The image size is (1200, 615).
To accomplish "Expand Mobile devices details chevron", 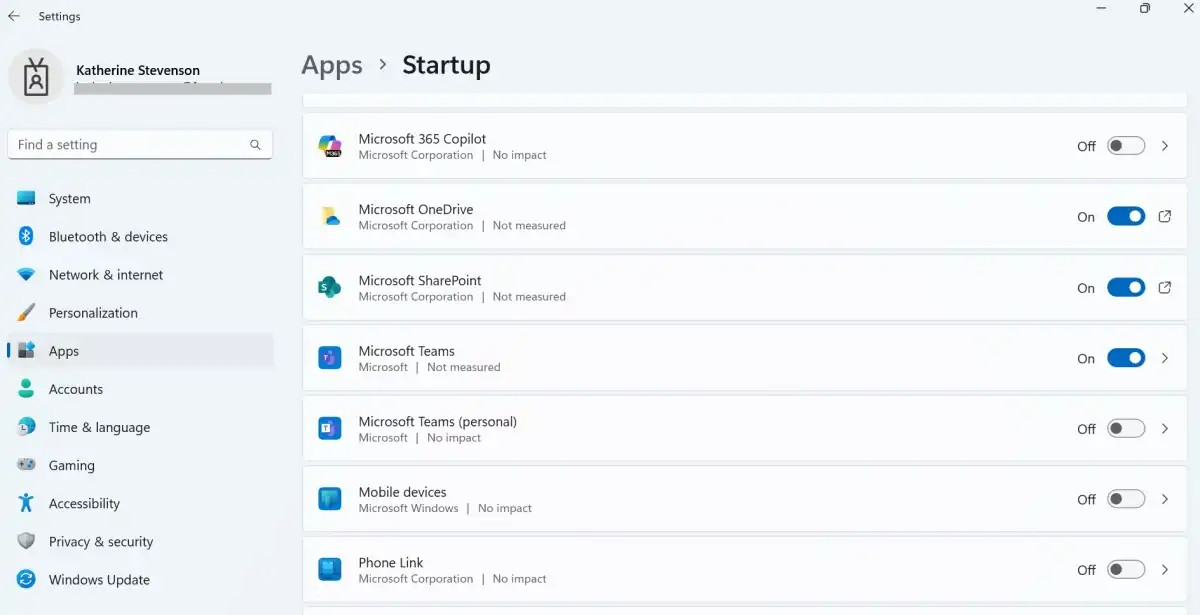I will (x=1165, y=499).
